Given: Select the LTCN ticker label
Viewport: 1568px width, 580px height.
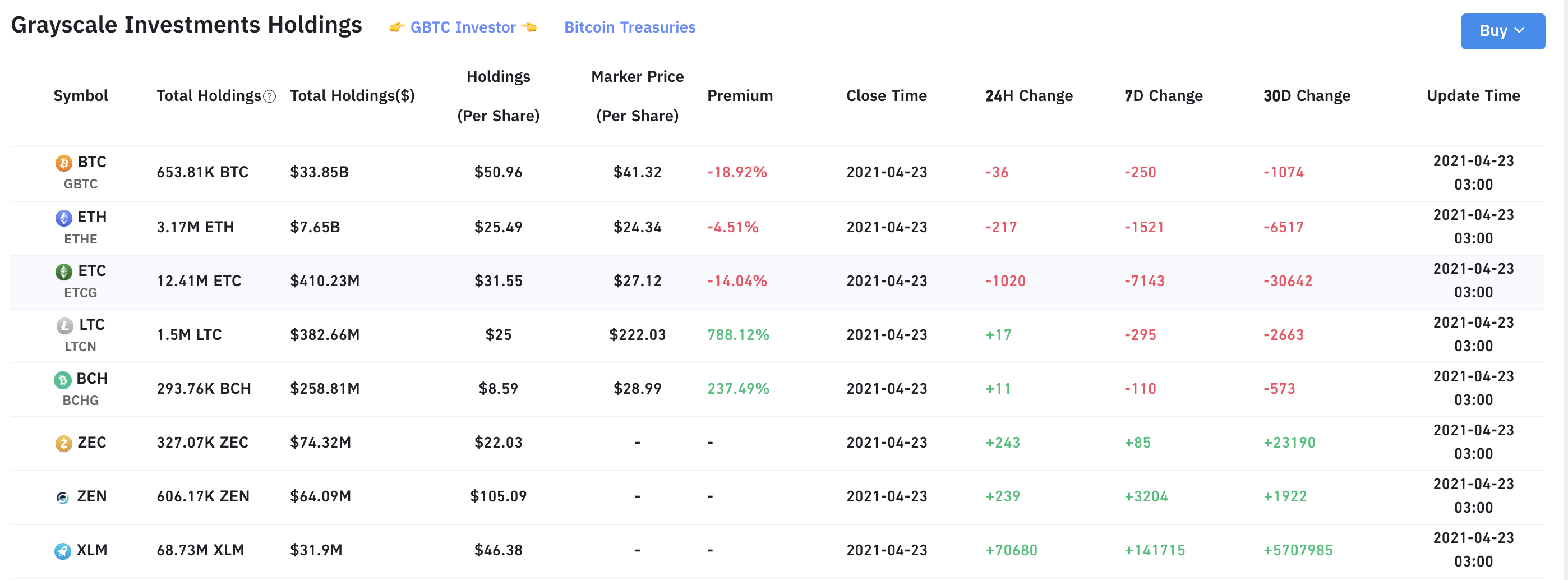Looking at the screenshot, I should 81,346.
